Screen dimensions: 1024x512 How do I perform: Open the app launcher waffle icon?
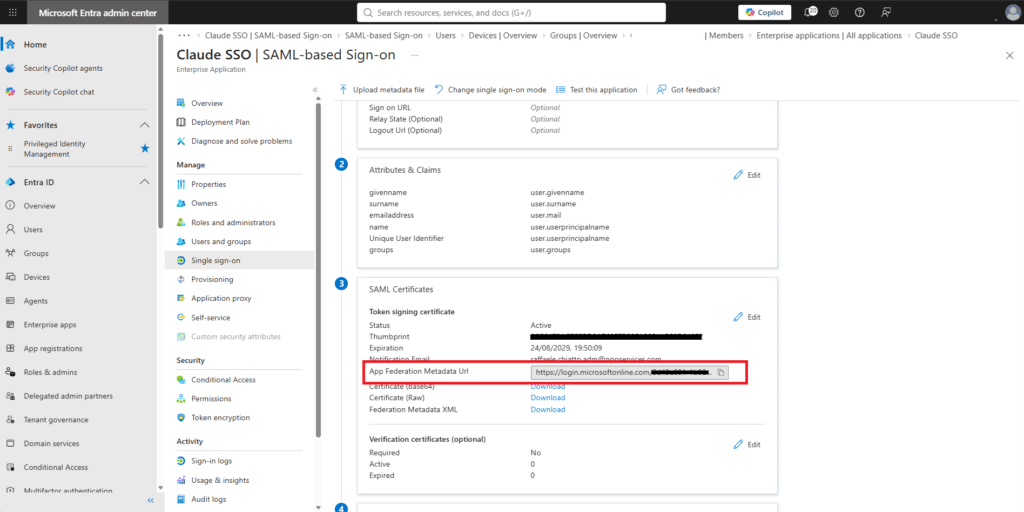pyautogui.click(x=13, y=12)
